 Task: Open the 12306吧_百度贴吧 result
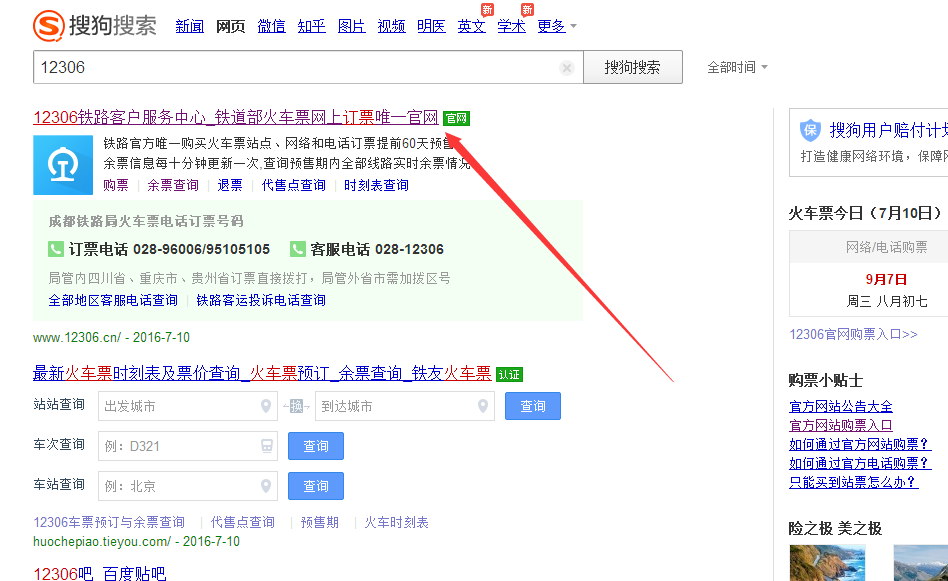pos(100,573)
